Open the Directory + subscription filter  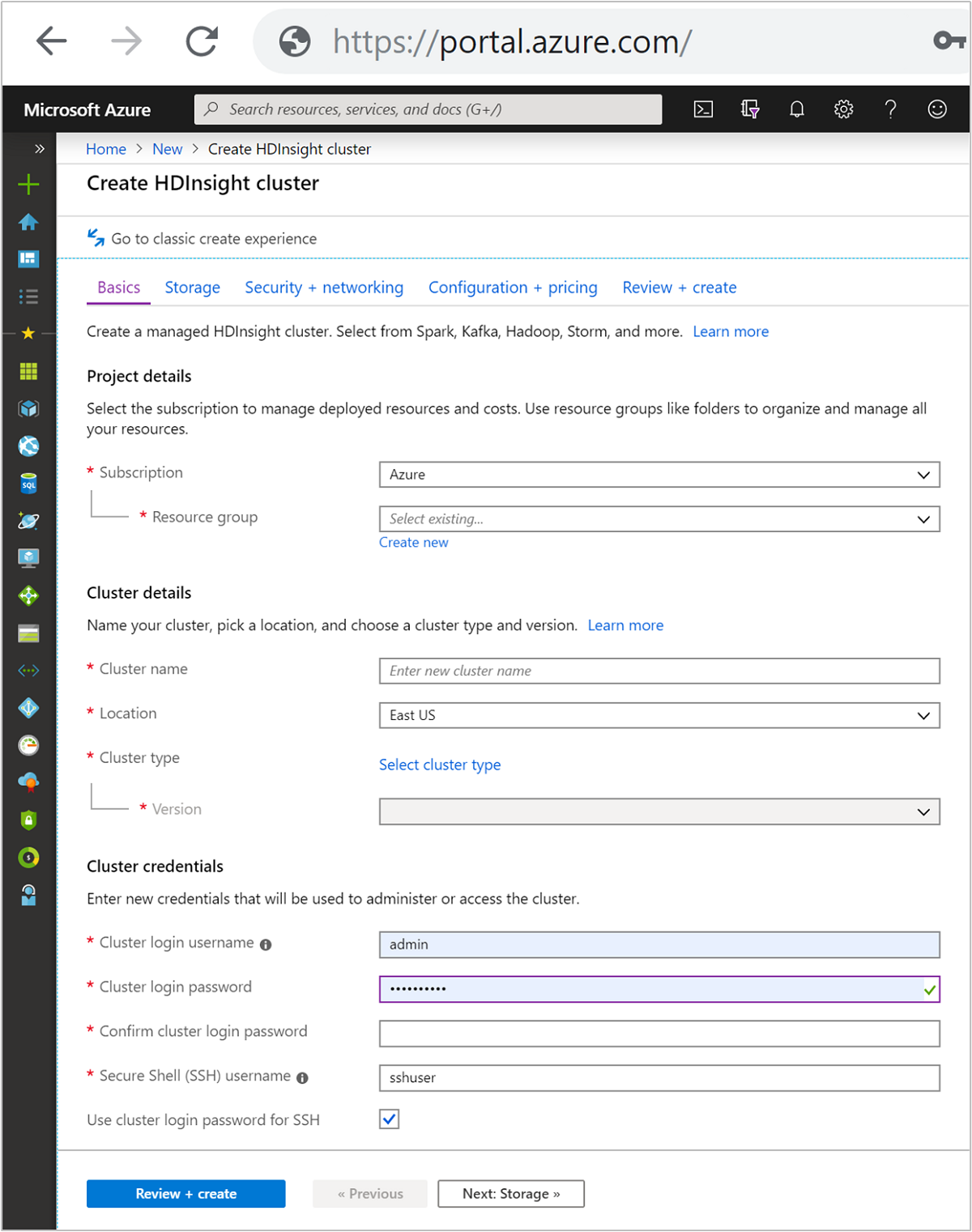click(750, 109)
